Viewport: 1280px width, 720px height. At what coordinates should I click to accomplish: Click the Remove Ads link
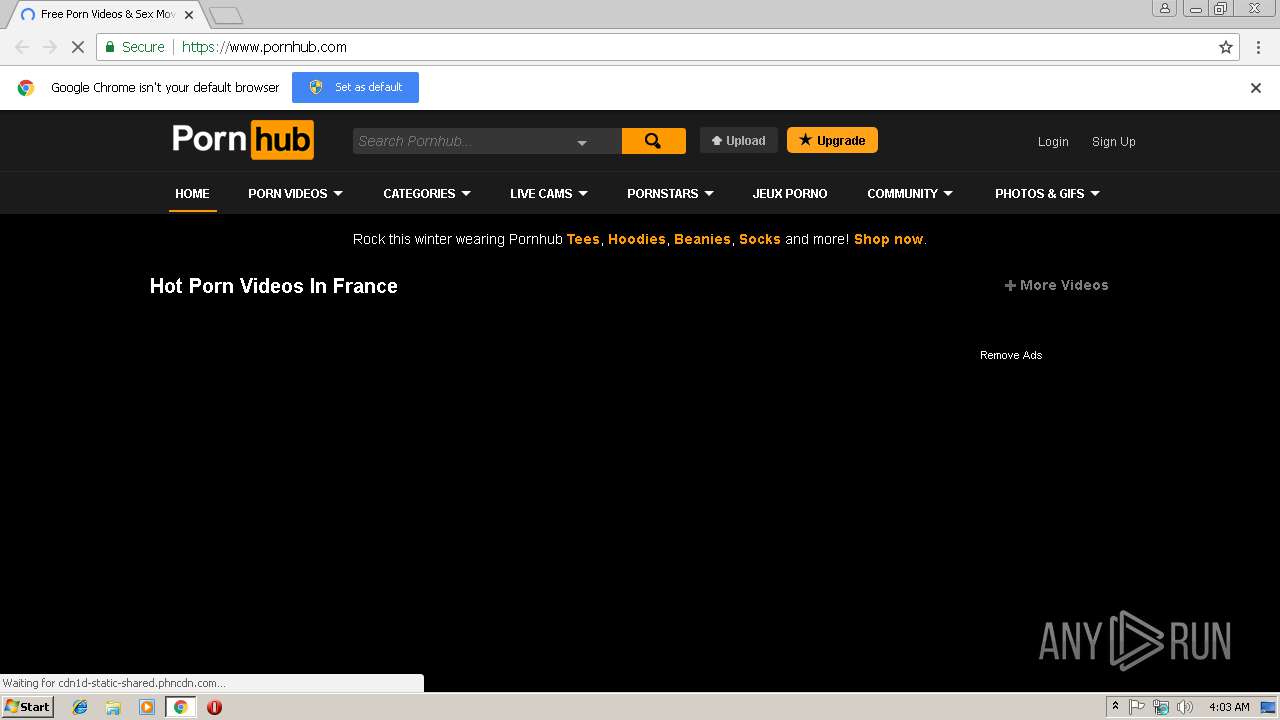pos(1011,355)
